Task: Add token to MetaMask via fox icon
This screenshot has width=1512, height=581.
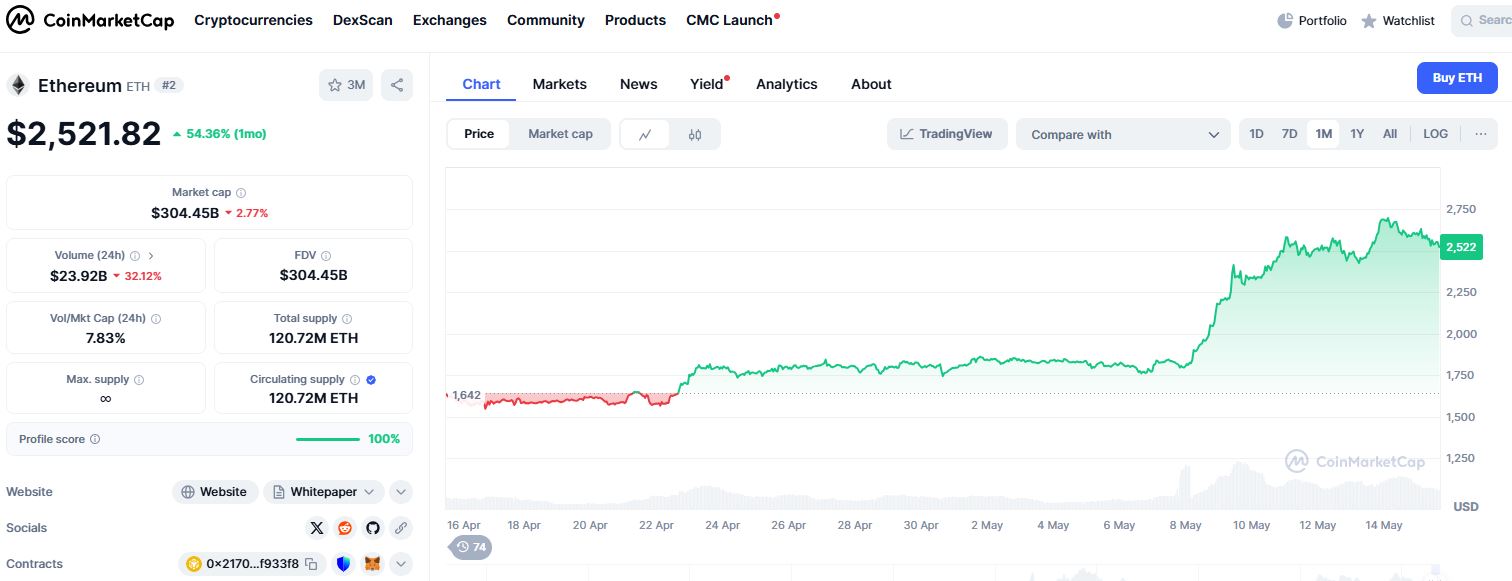Action: (372, 564)
